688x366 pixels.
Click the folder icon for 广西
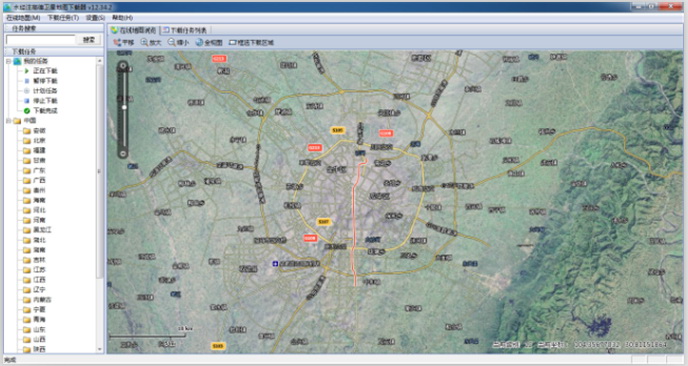[27, 180]
